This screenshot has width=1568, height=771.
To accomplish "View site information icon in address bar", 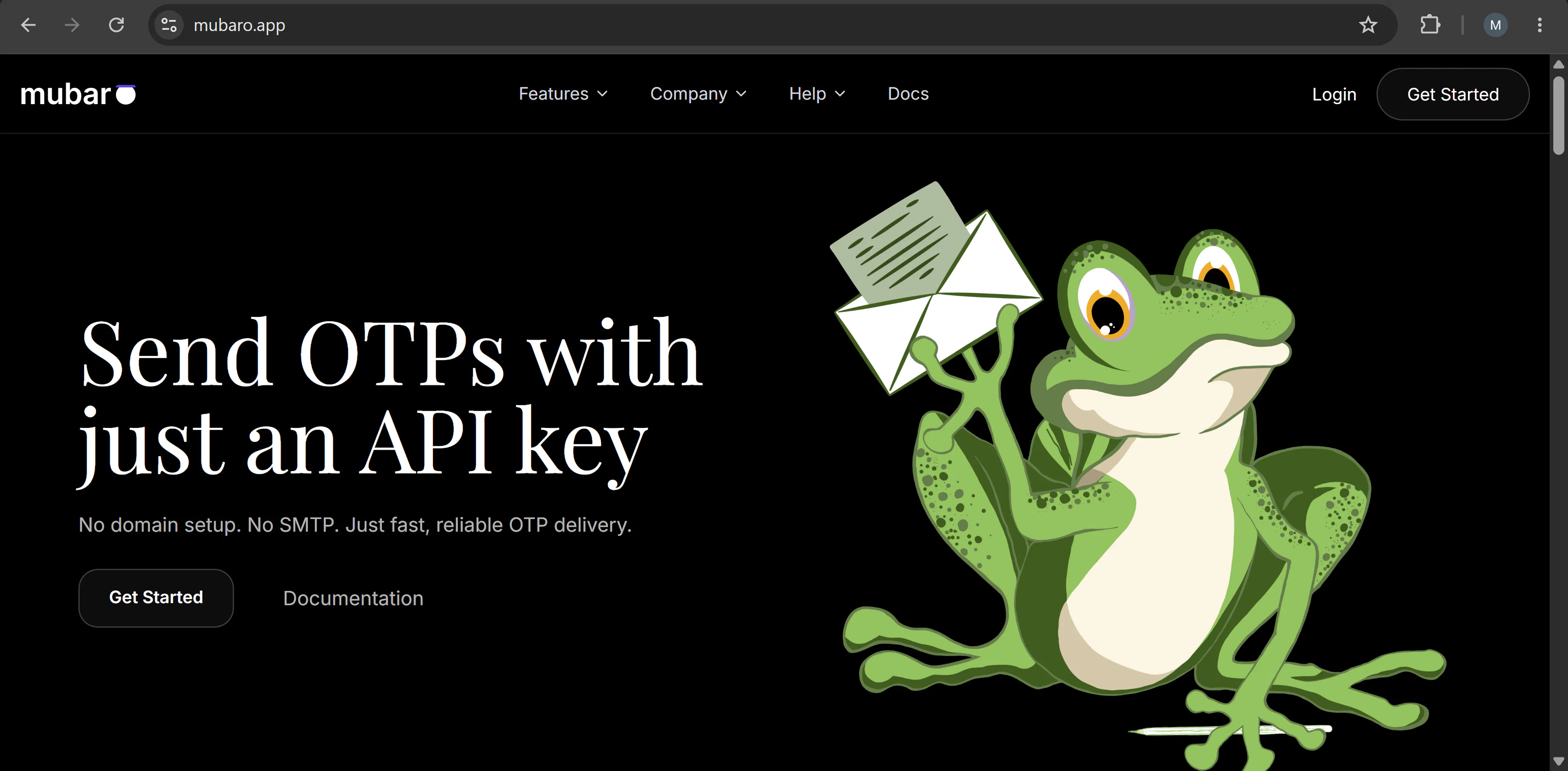I will click(x=169, y=25).
